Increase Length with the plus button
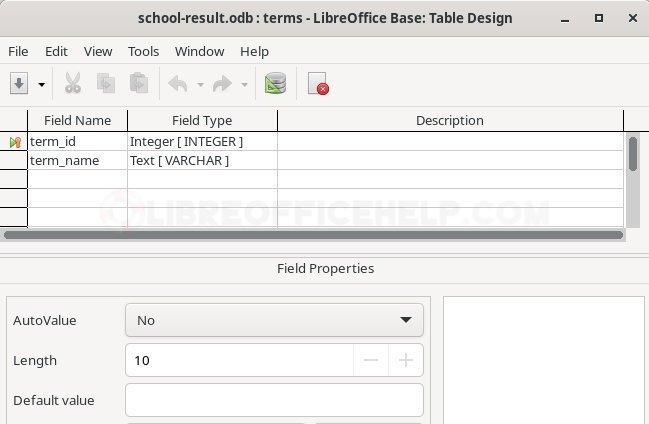 click(406, 360)
